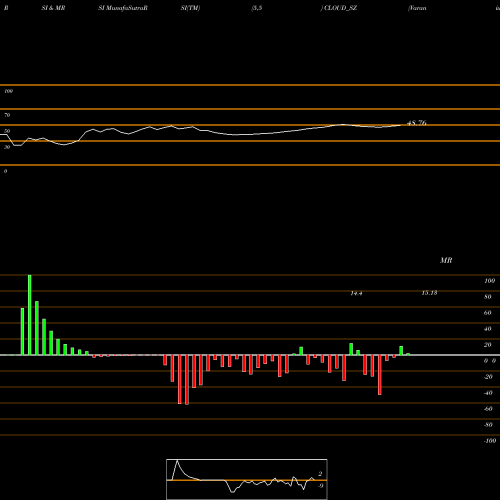Click the 14.4 value in MR panel
Image resolution: width=500 pixels, height=500 pixels.
(356, 293)
